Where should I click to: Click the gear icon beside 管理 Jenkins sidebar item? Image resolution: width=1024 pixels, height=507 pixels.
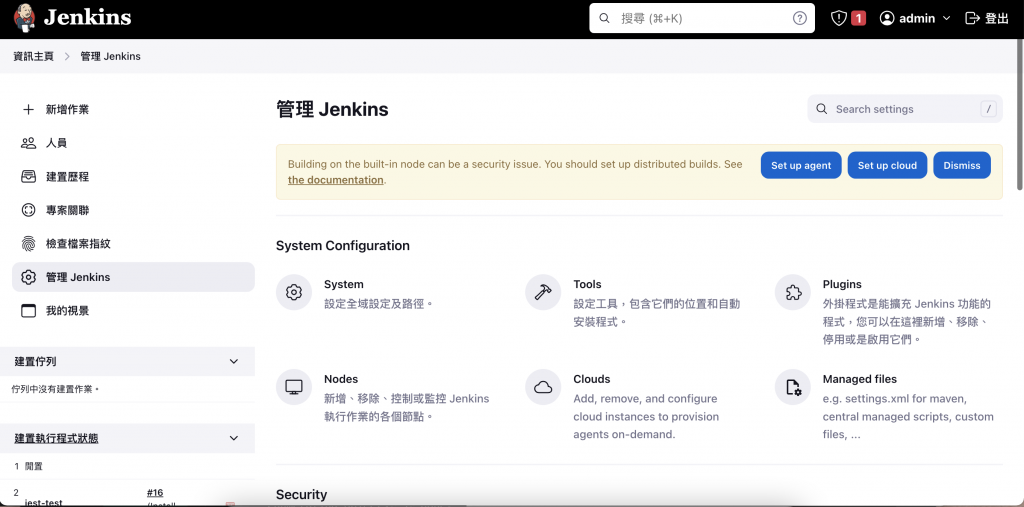[x=28, y=277]
